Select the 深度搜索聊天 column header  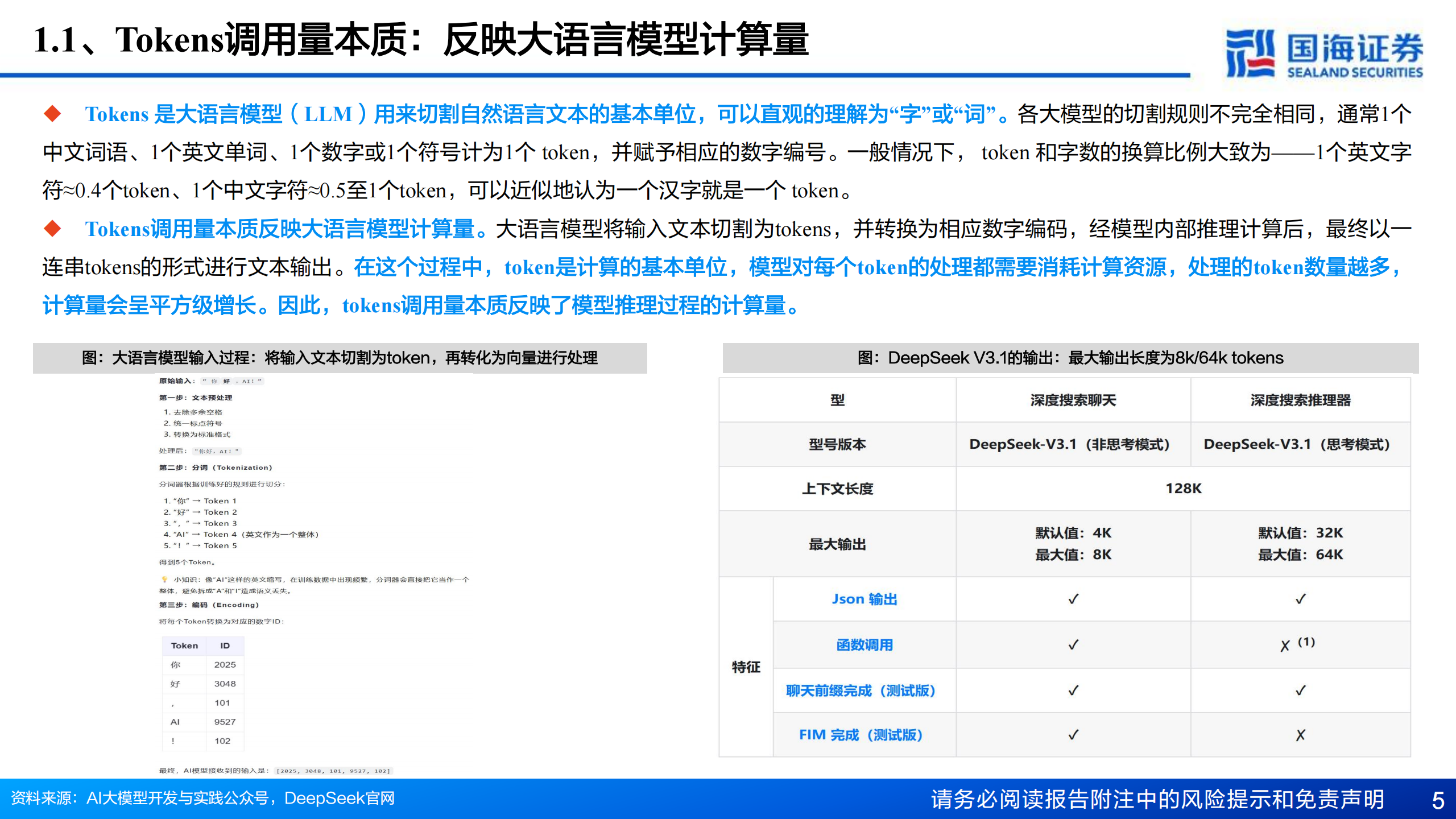click(1073, 400)
